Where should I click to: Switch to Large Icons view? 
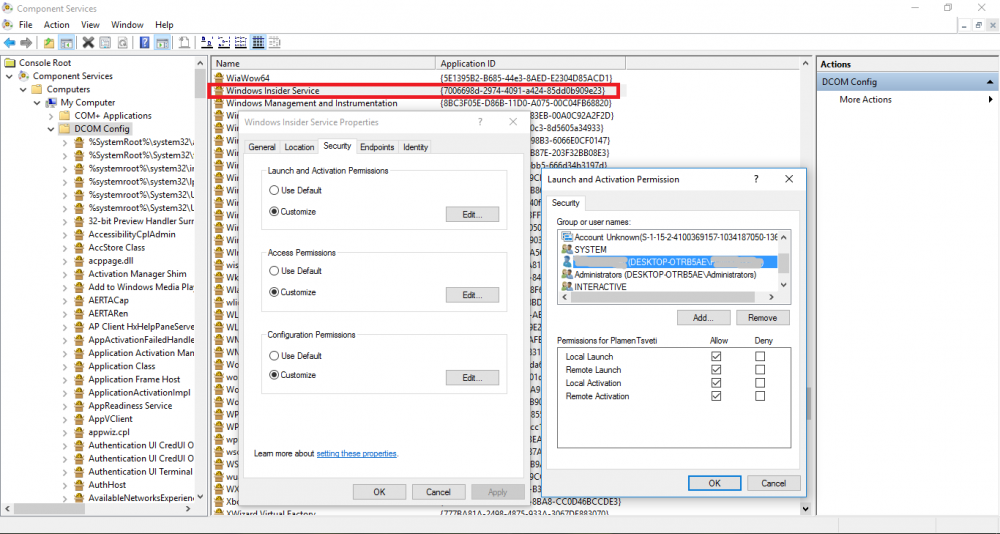(207, 43)
